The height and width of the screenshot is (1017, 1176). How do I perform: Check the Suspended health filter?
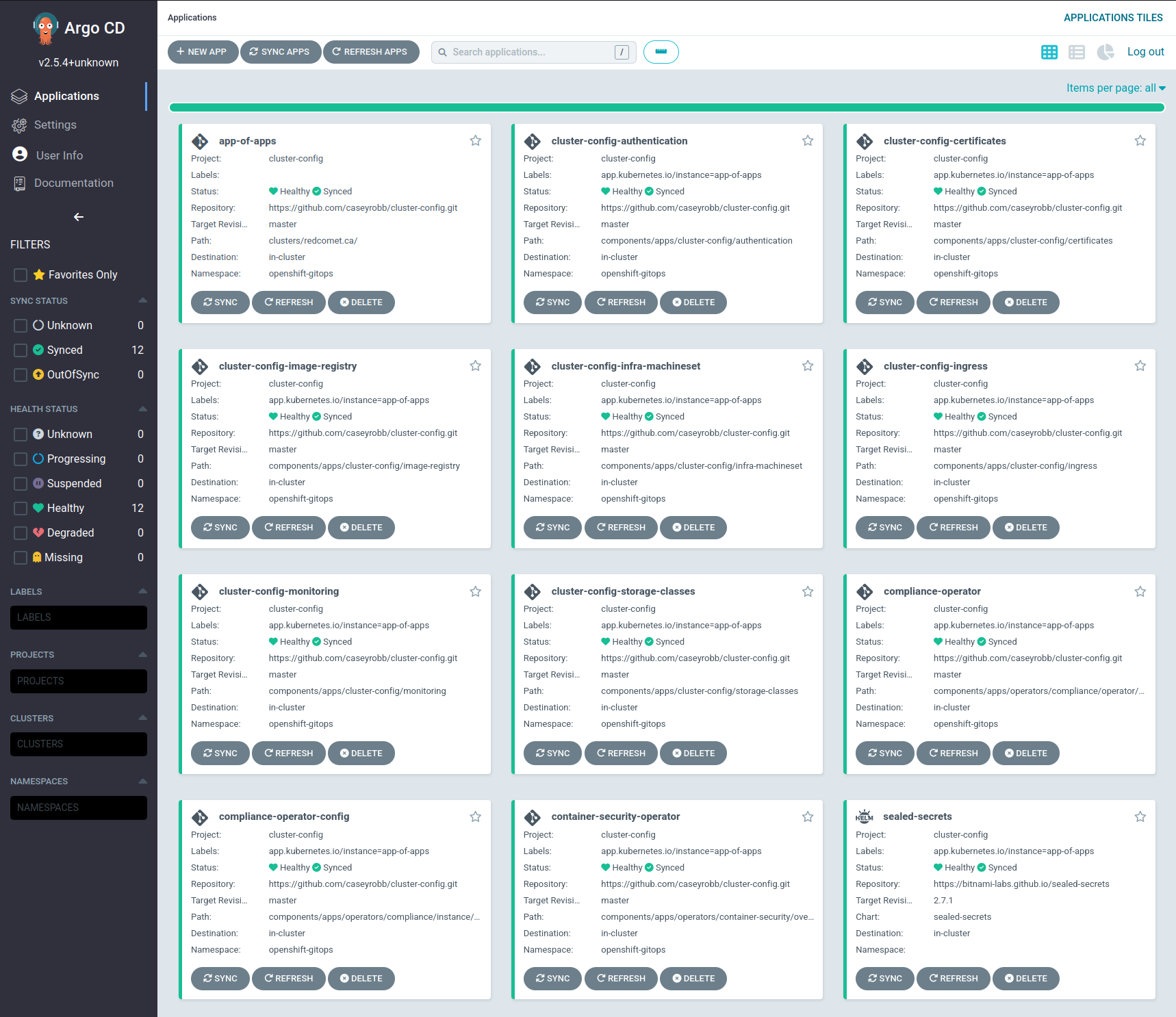[x=21, y=484]
